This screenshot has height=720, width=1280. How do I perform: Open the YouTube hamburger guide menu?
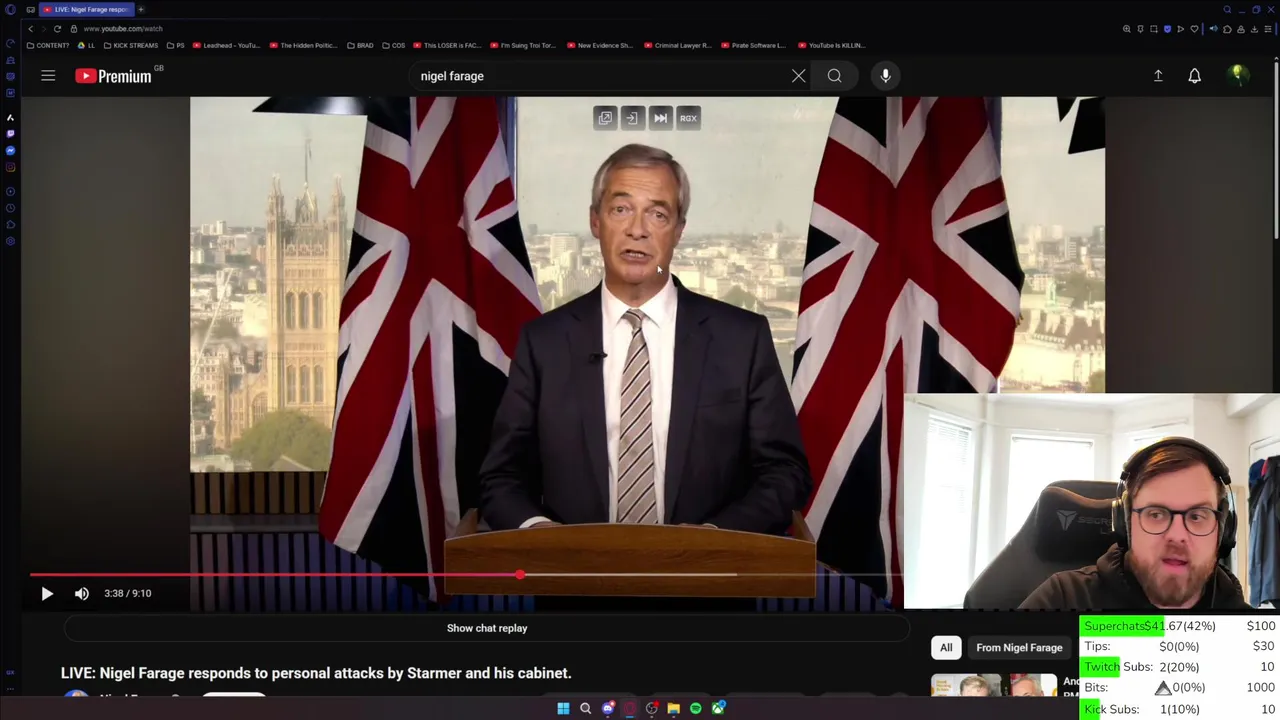click(48, 76)
